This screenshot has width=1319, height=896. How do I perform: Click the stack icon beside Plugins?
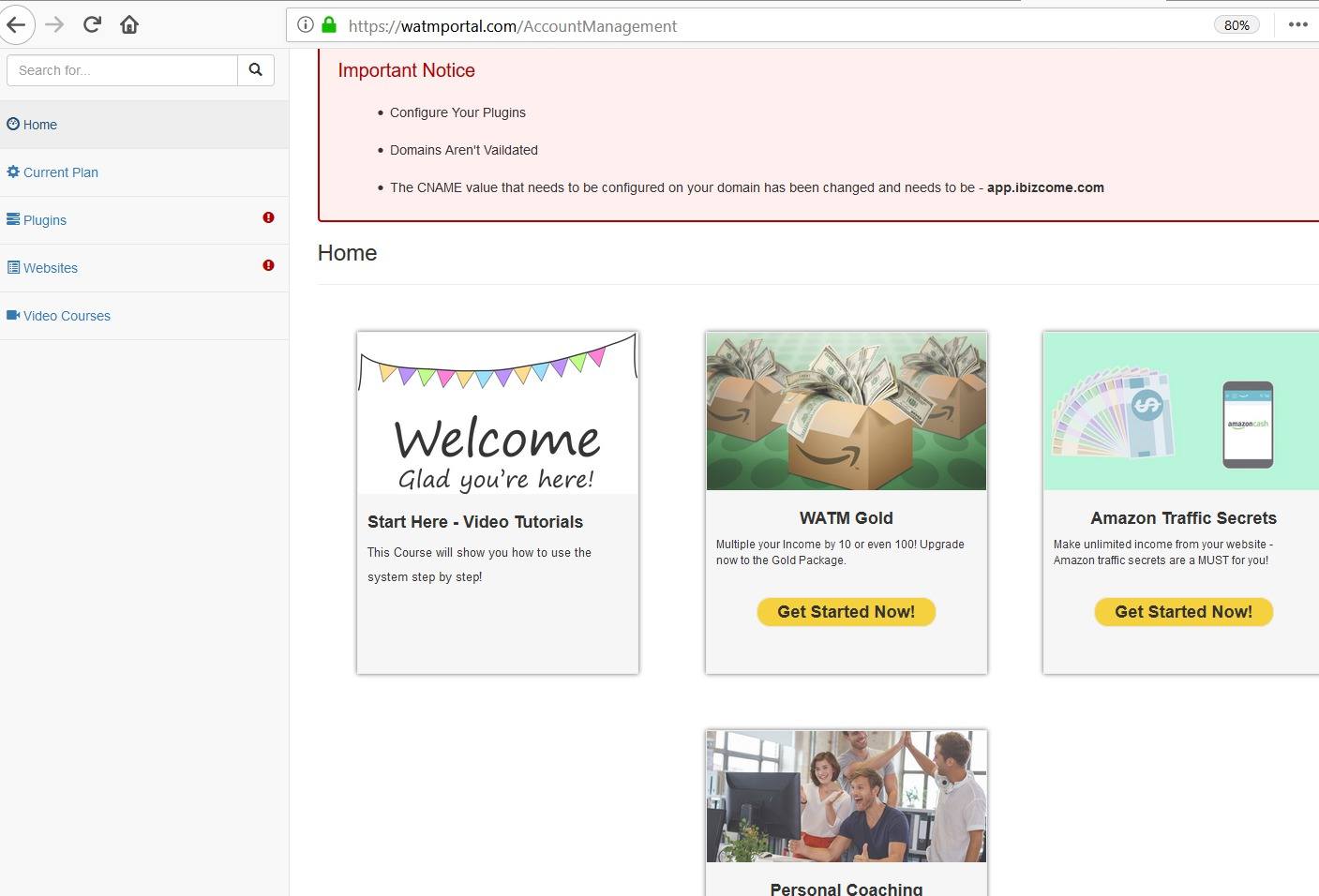point(13,219)
